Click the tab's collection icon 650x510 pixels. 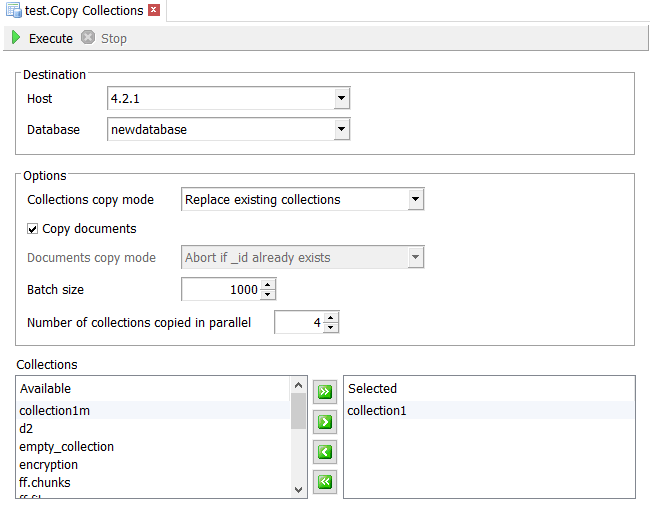tap(13, 11)
